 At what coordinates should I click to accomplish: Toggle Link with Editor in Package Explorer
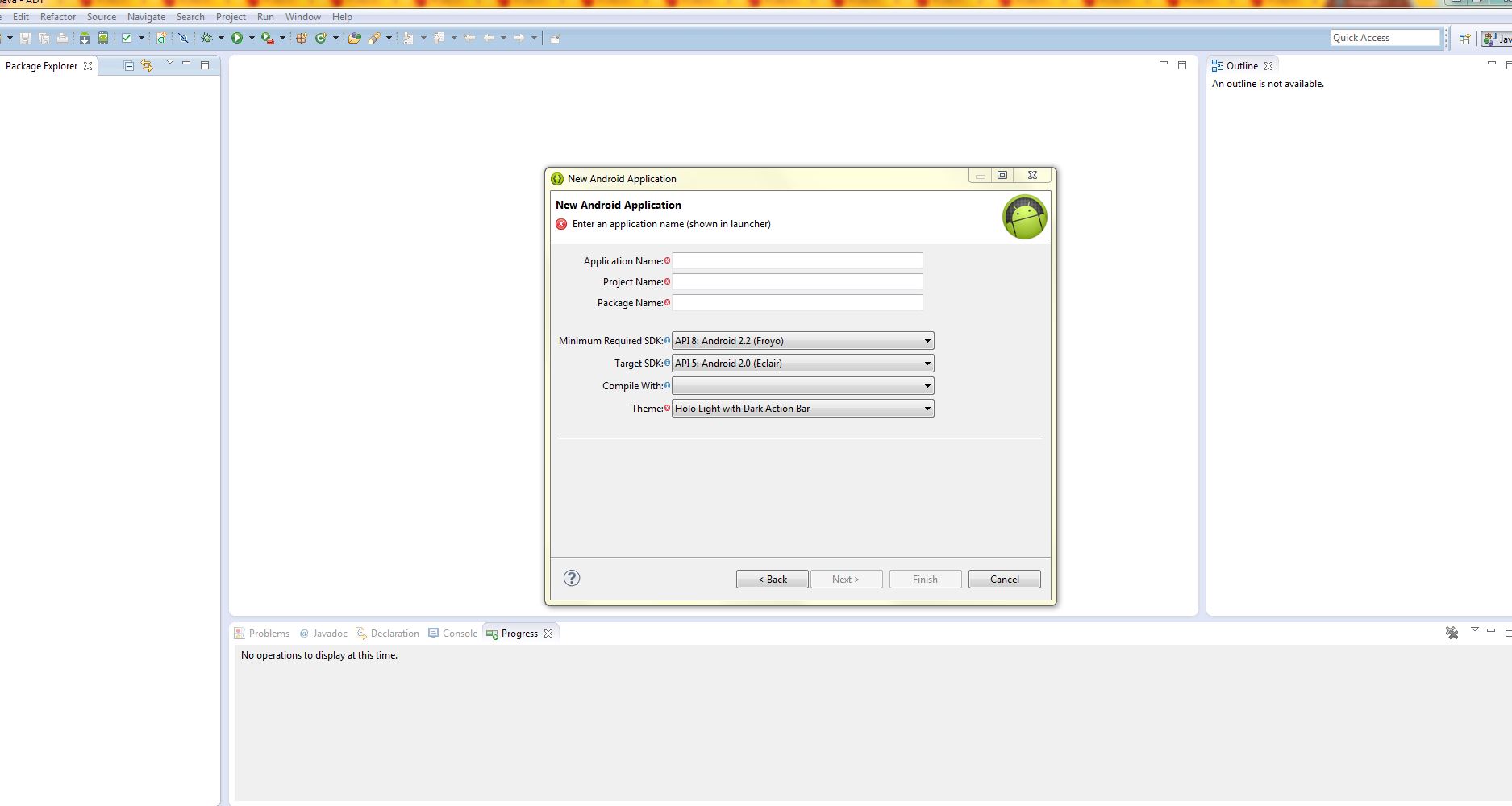pos(147,65)
